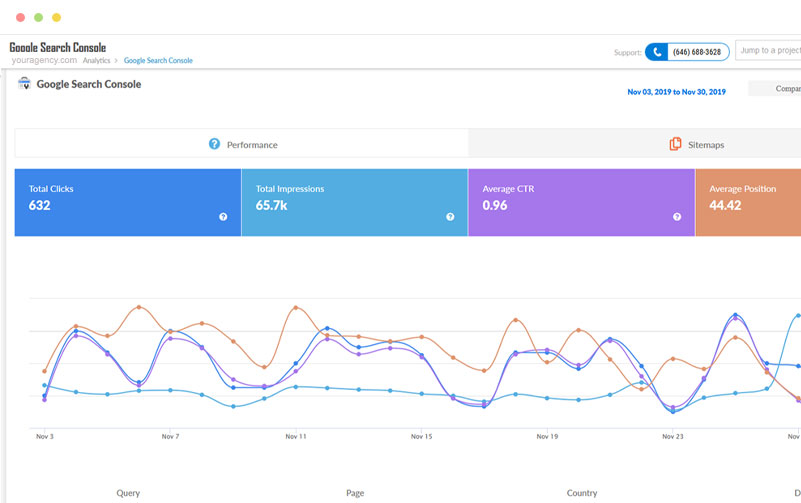Open the Analytics breadcrumb link
Screen dimensions: 801x503
point(97,60)
